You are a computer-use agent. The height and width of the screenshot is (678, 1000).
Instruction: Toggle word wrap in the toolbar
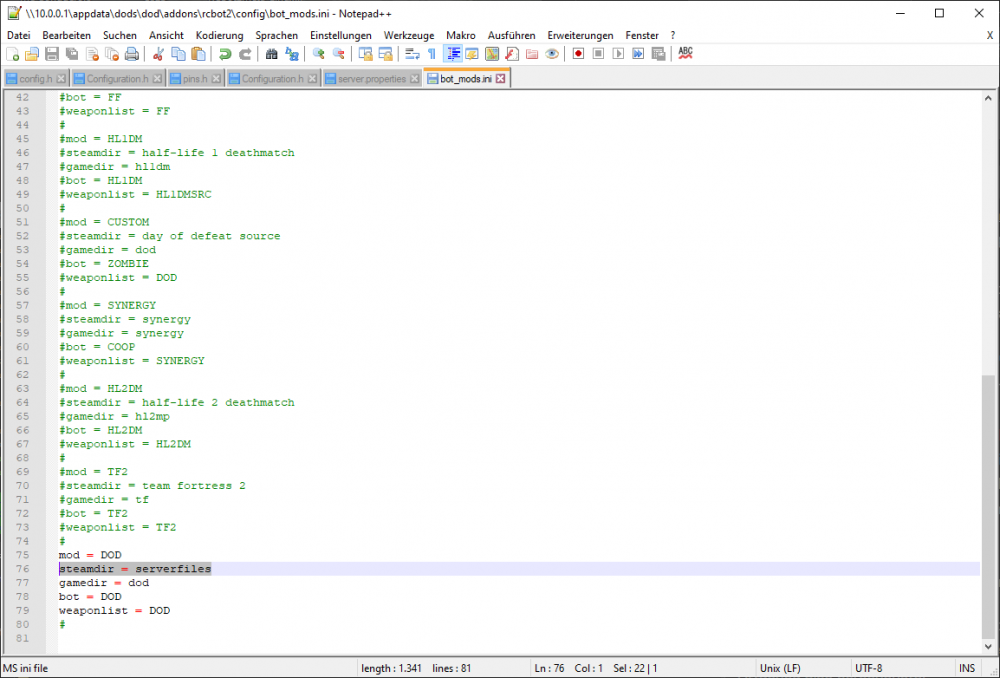pyautogui.click(x=412, y=54)
